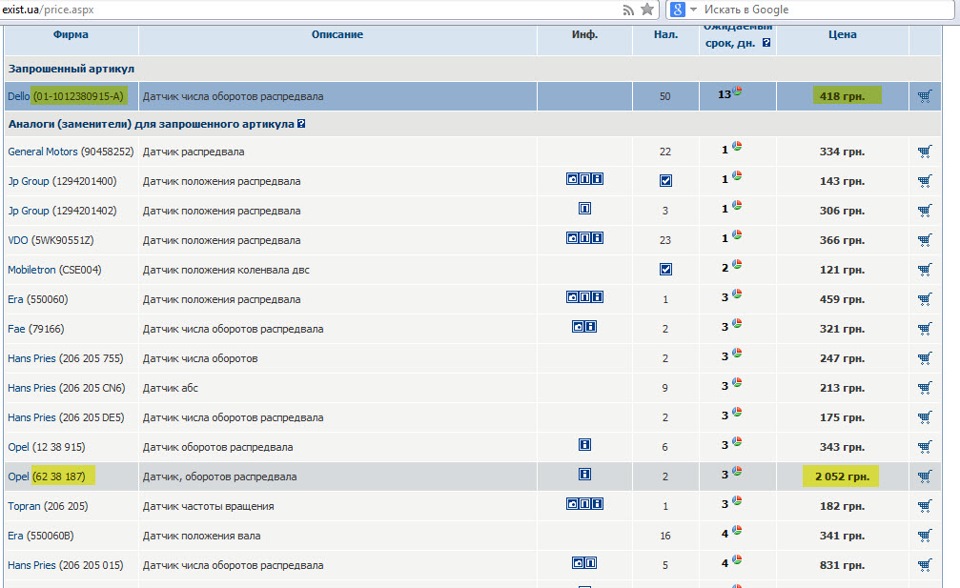Open info icons for Jp Group 1294201400
Viewport: 960px width, 588px height.
(x=585, y=179)
